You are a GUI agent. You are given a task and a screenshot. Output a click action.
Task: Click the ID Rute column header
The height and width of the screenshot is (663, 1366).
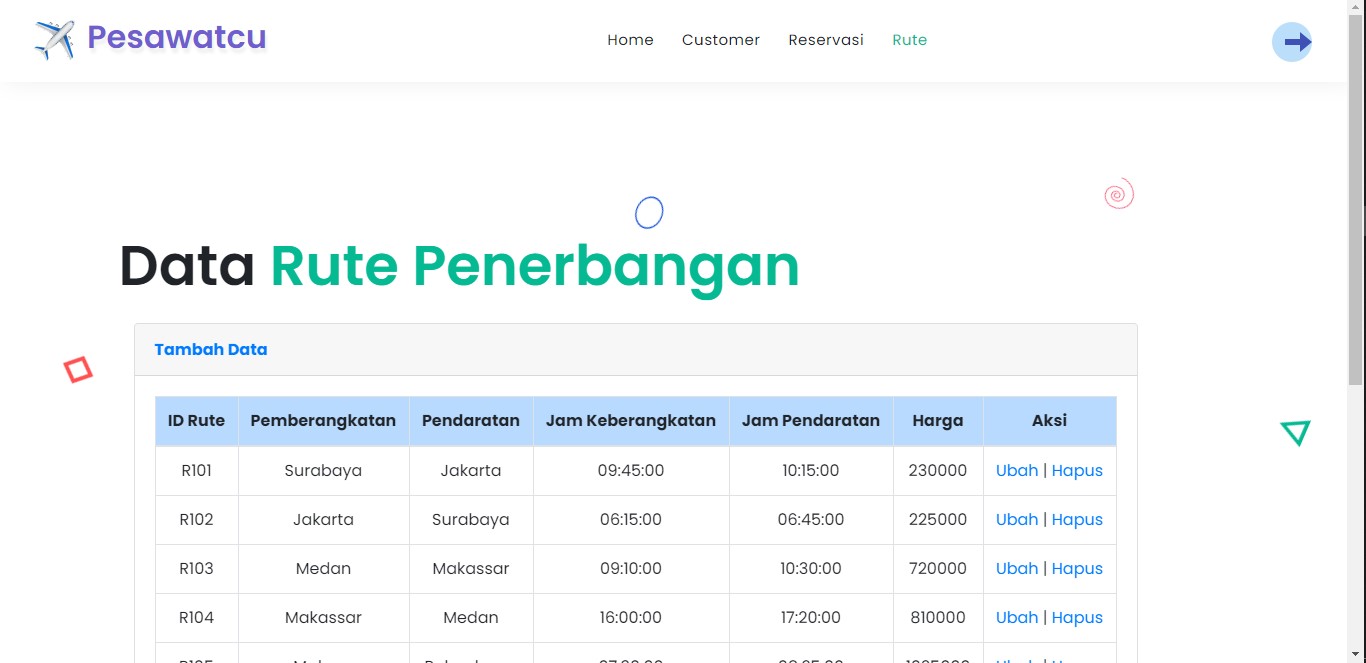[x=196, y=421]
